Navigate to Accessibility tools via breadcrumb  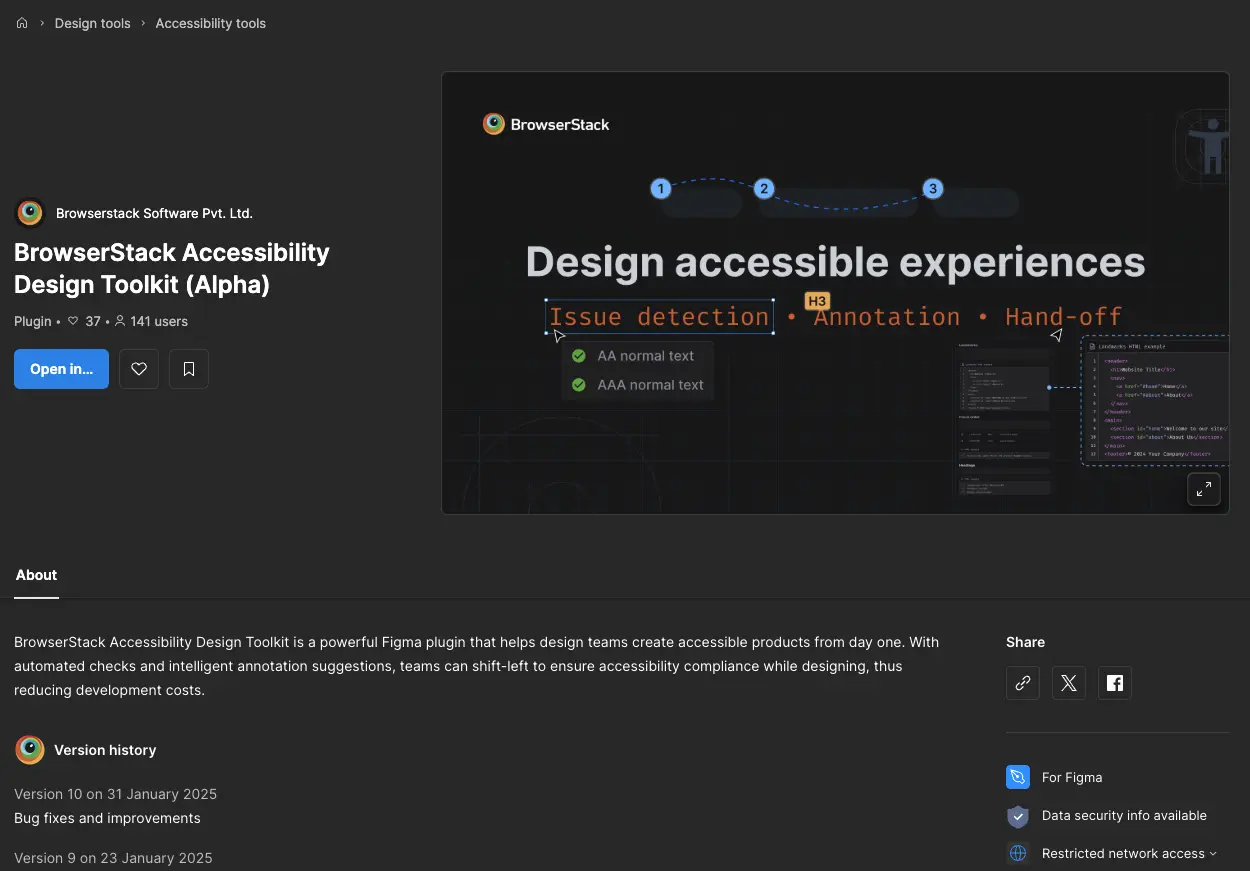(x=210, y=22)
